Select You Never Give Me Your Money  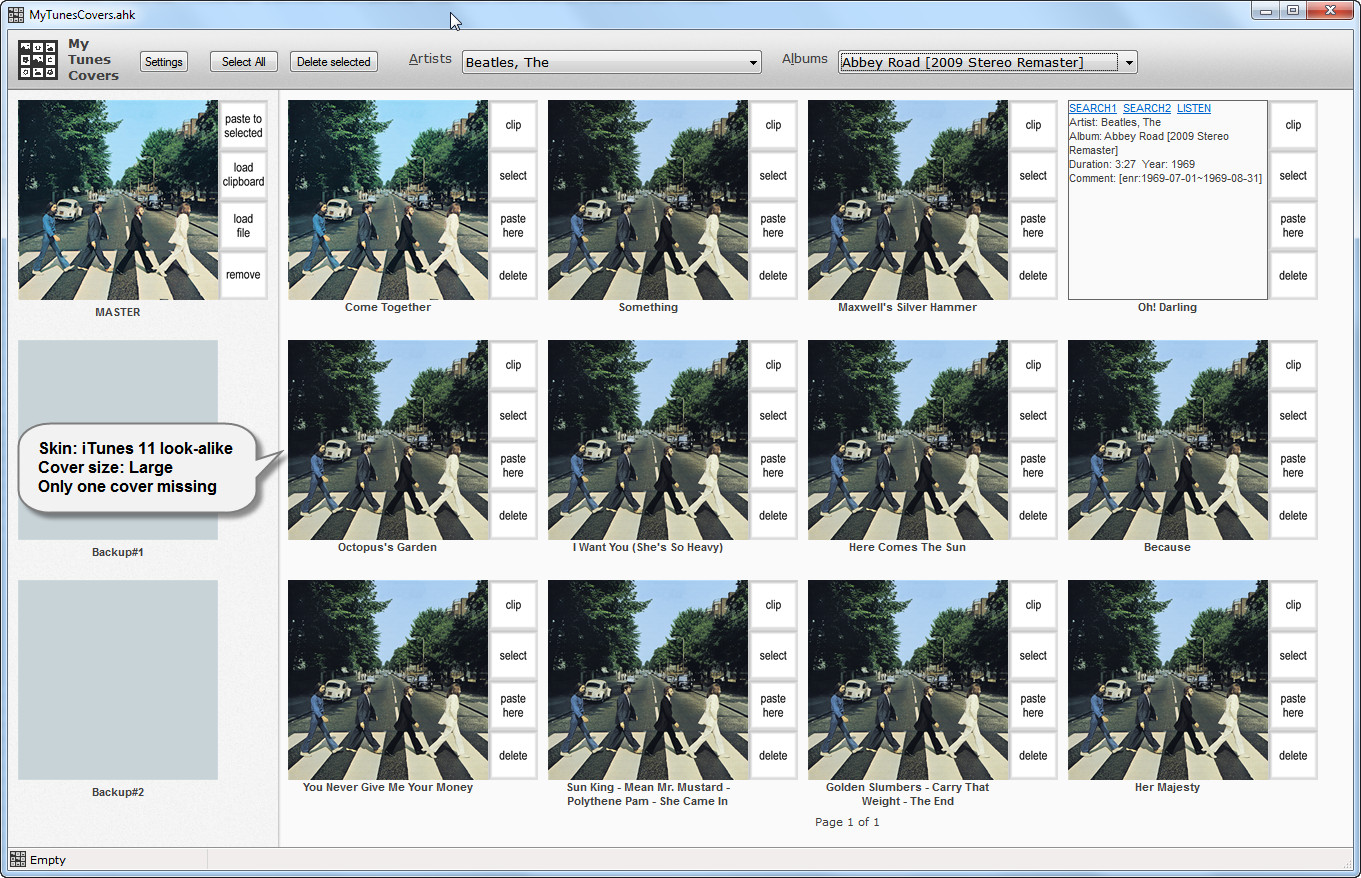pyautogui.click(x=513, y=655)
